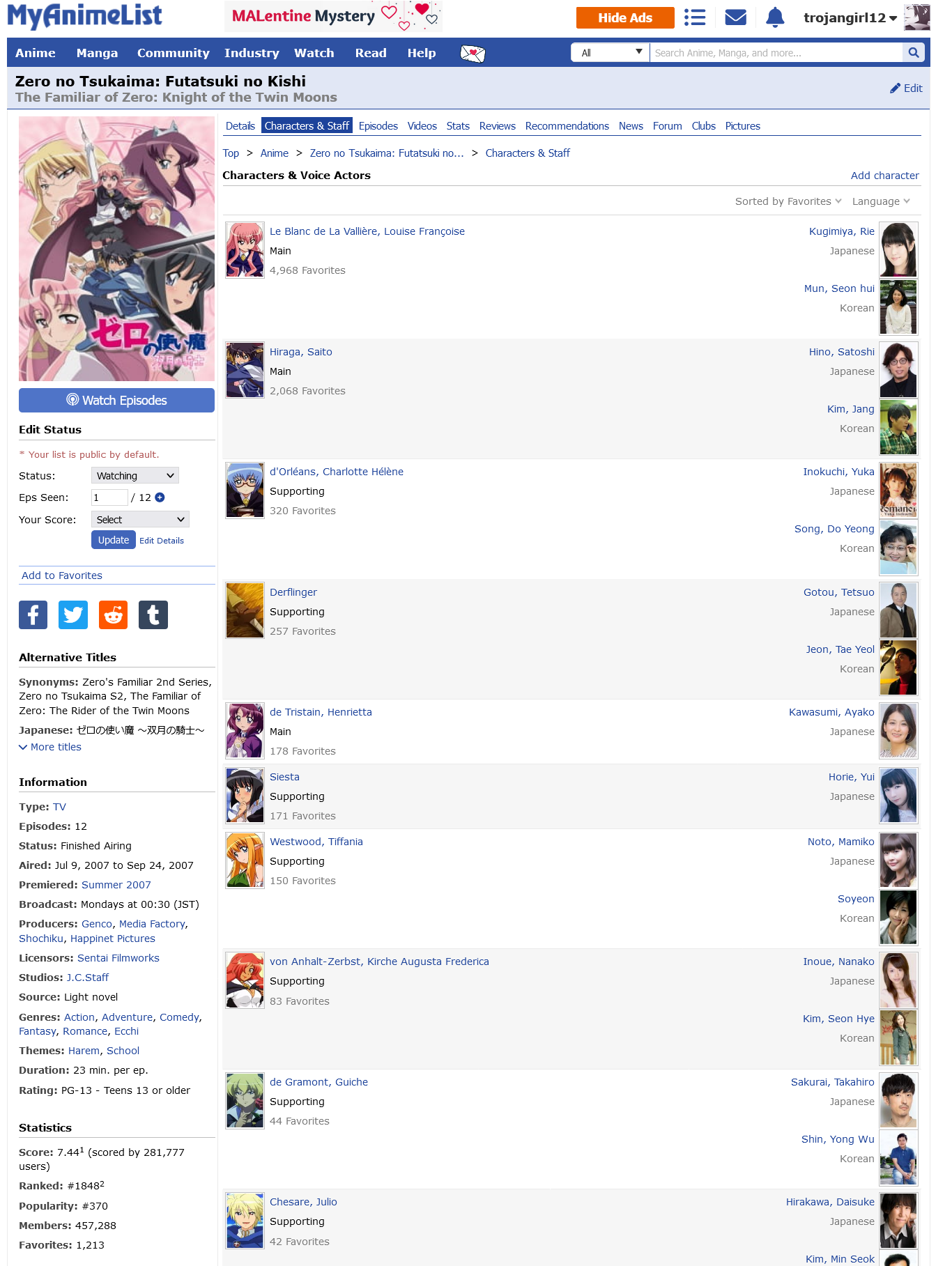Open the Your Score select dropdown
Screen dimensions: 952x1266
click(140, 520)
